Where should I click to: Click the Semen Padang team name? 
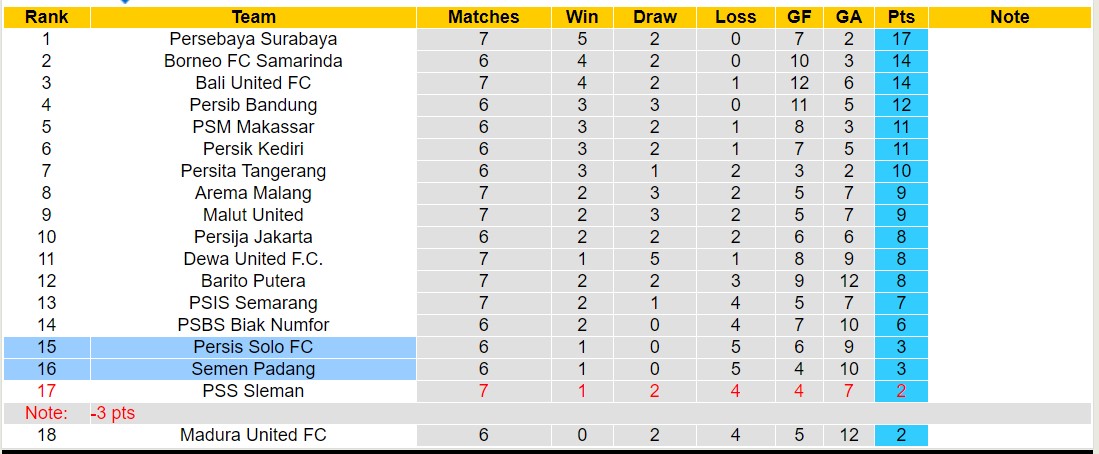coord(253,369)
